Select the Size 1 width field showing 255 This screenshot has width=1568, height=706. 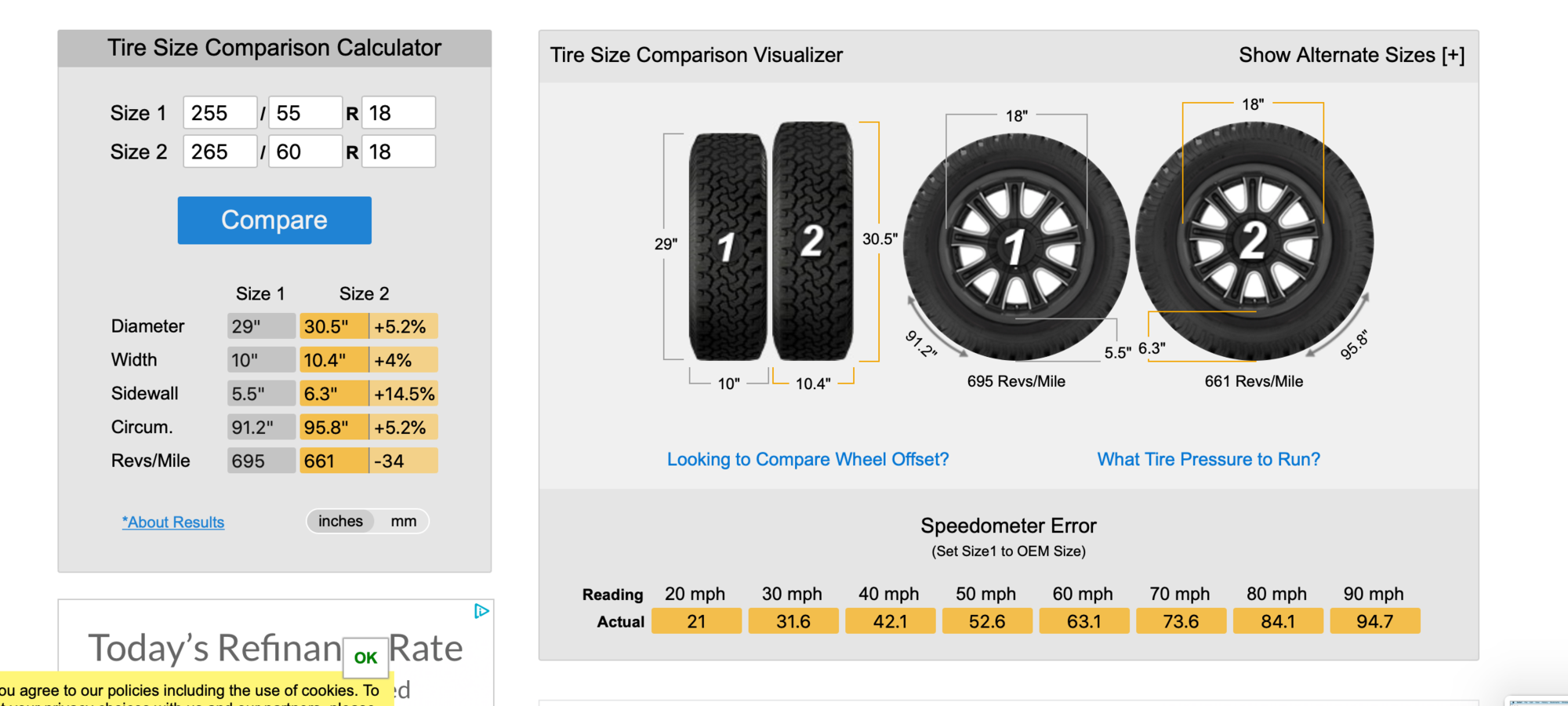click(x=220, y=112)
